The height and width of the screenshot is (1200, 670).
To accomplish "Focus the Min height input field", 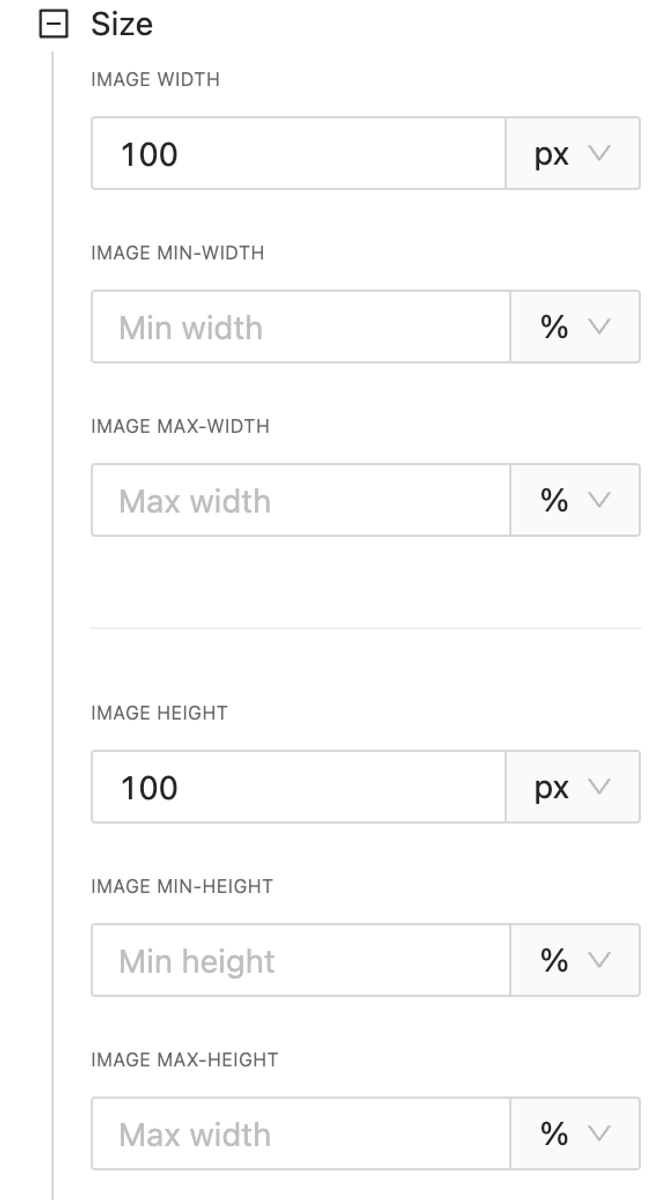I will click(300, 960).
